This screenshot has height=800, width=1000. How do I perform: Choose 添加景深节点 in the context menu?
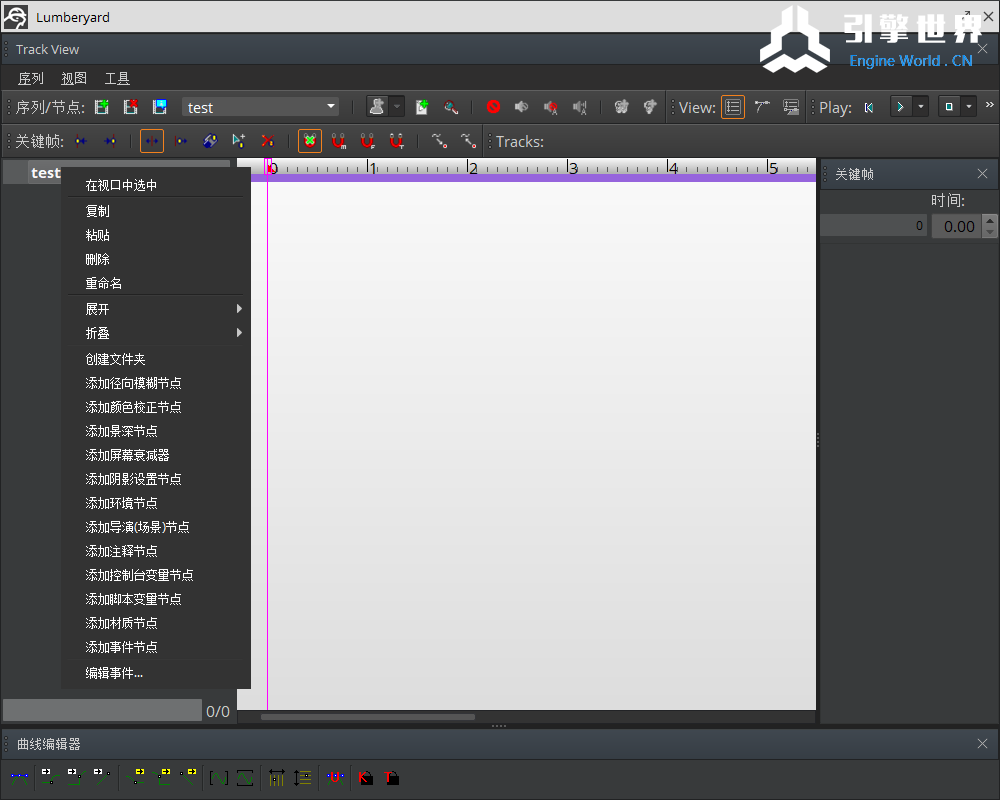click(x=156, y=431)
